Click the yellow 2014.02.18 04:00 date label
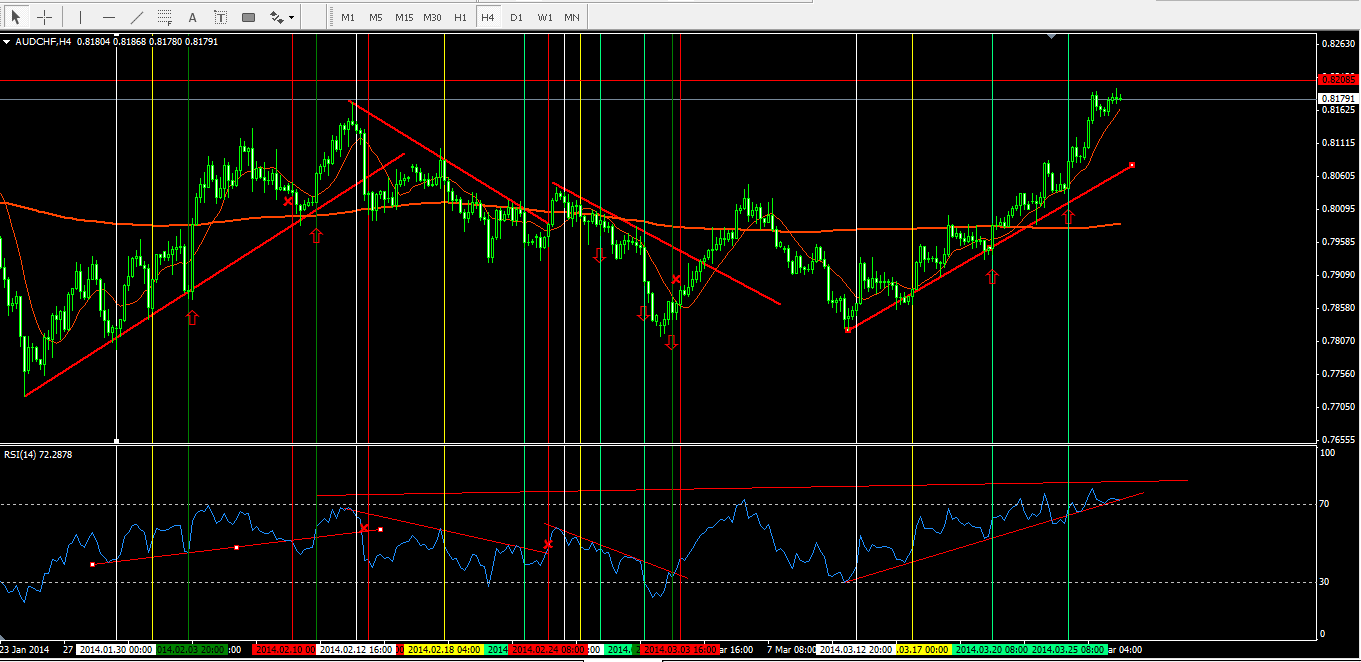 pyautogui.click(x=444, y=649)
